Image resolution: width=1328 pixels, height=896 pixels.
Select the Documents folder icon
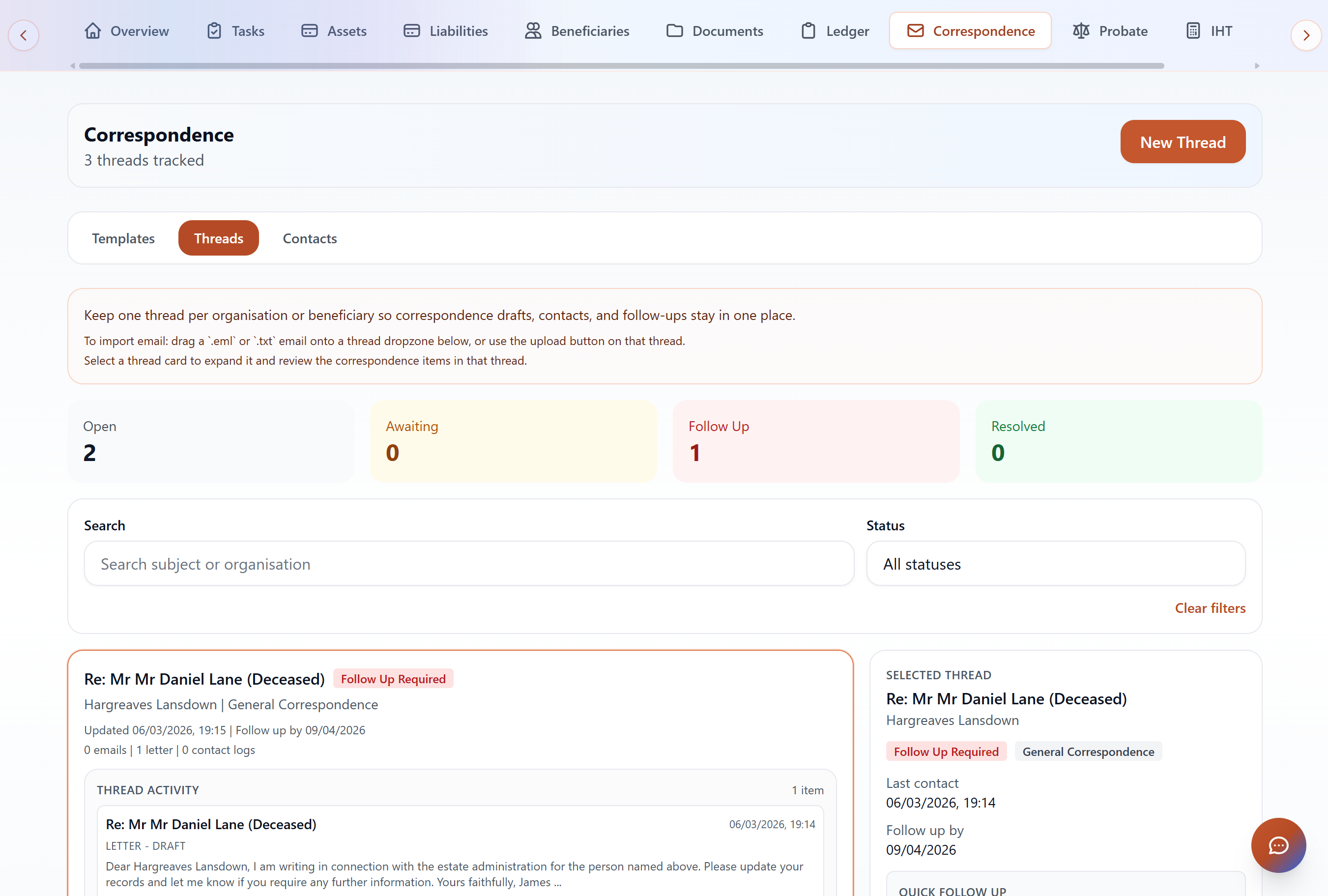point(674,31)
